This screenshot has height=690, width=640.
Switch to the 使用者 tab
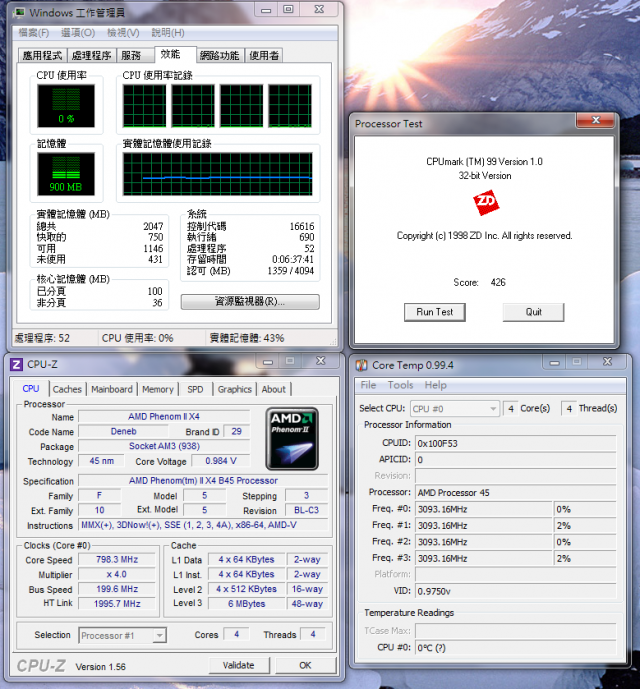264,55
